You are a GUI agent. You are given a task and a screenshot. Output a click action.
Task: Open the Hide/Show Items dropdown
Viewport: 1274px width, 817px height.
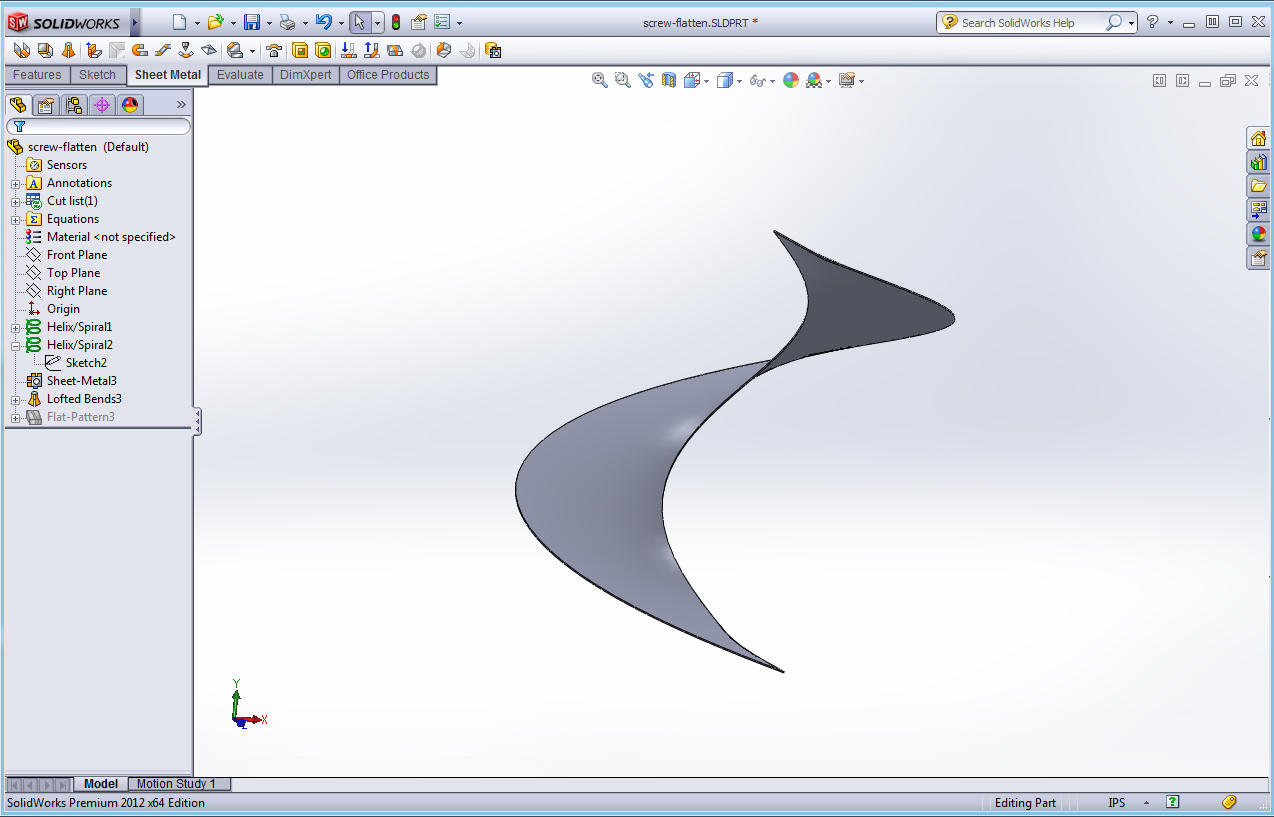pos(773,81)
